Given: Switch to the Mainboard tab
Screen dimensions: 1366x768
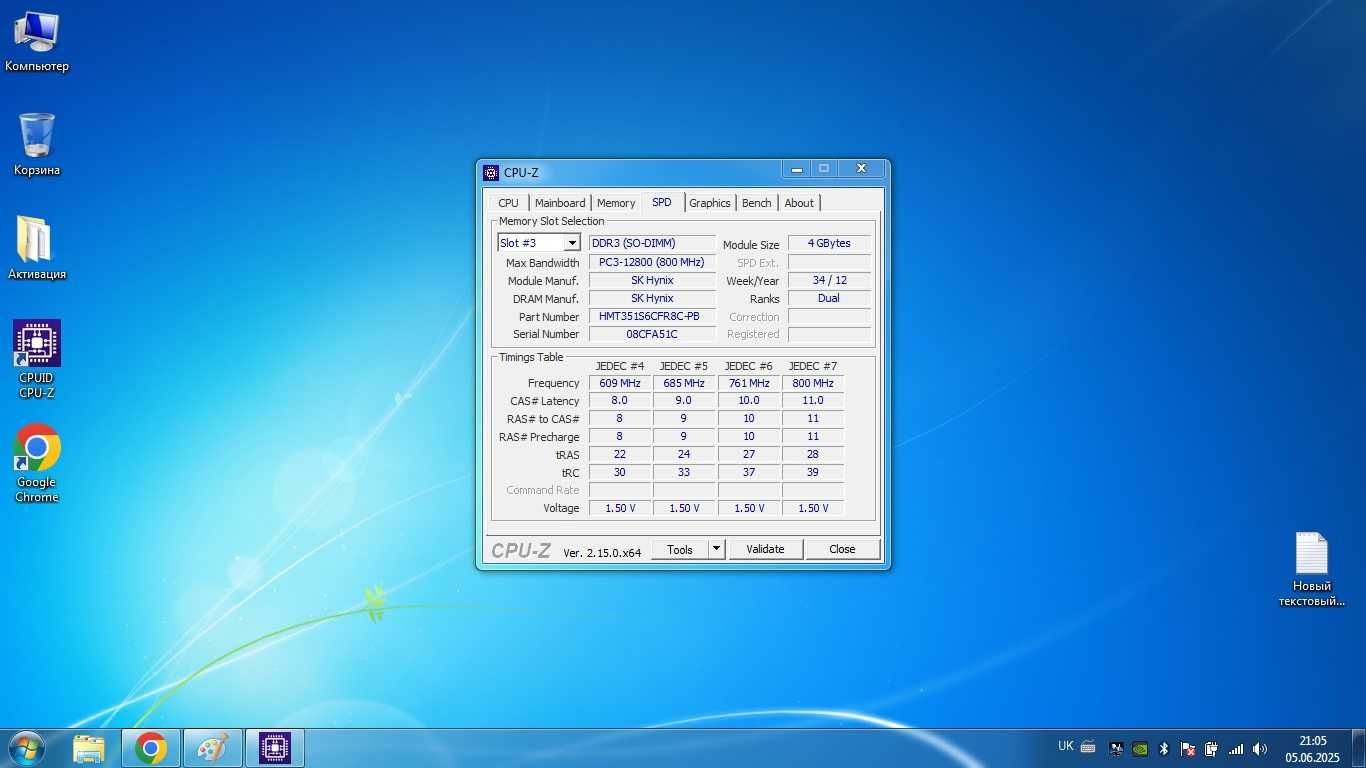Looking at the screenshot, I should click(560, 203).
